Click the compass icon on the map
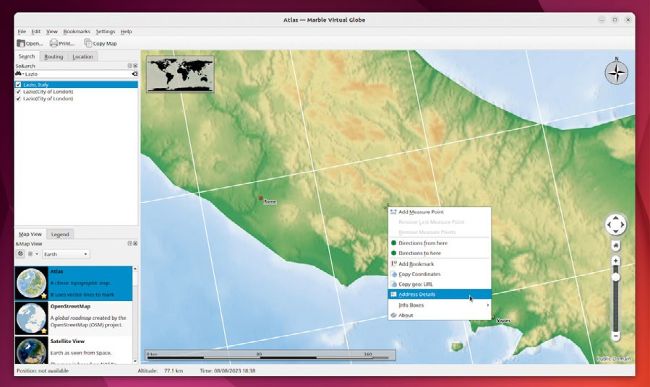Screen dimensions: 650x387 (x=616, y=72)
